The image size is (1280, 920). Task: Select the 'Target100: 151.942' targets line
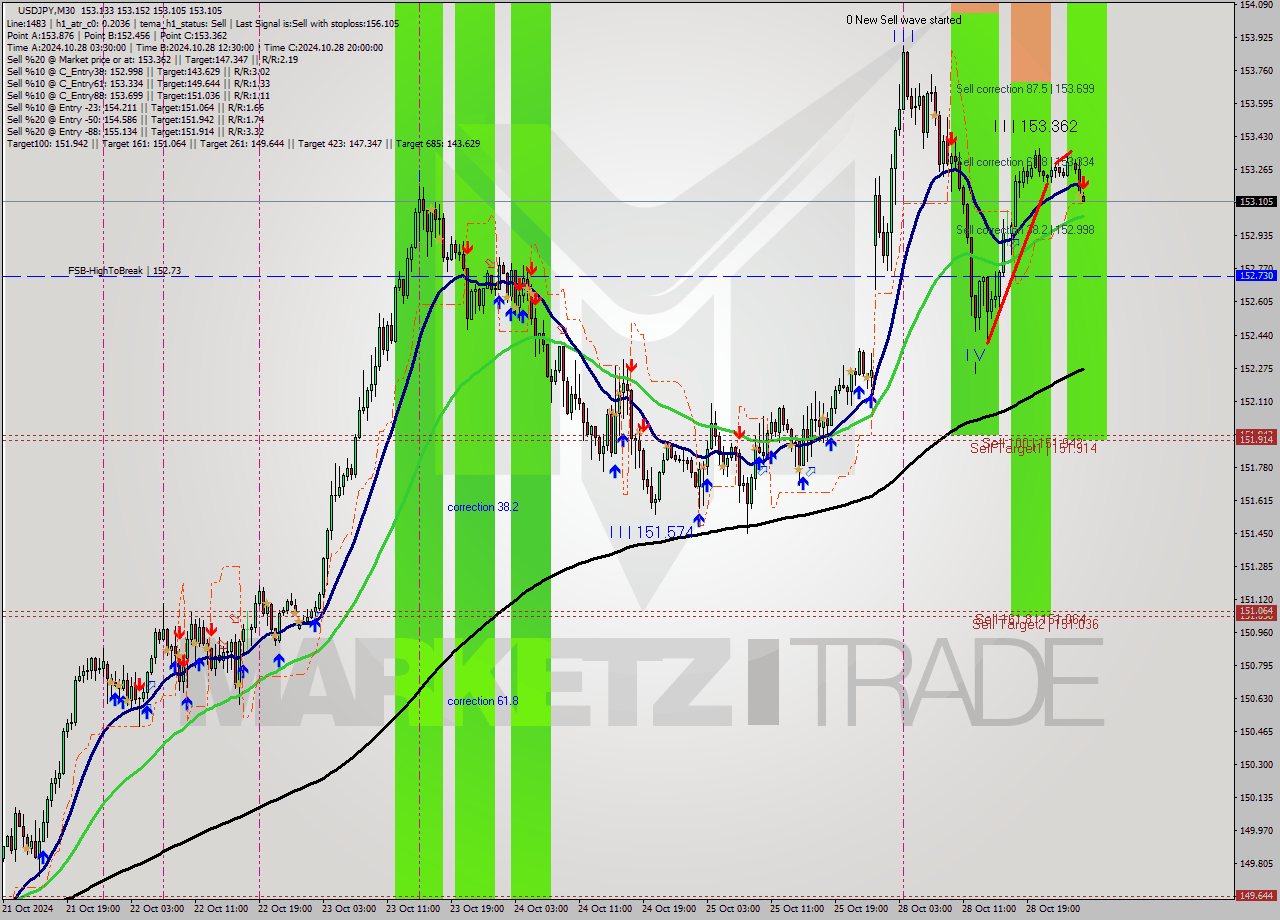tap(243, 143)
